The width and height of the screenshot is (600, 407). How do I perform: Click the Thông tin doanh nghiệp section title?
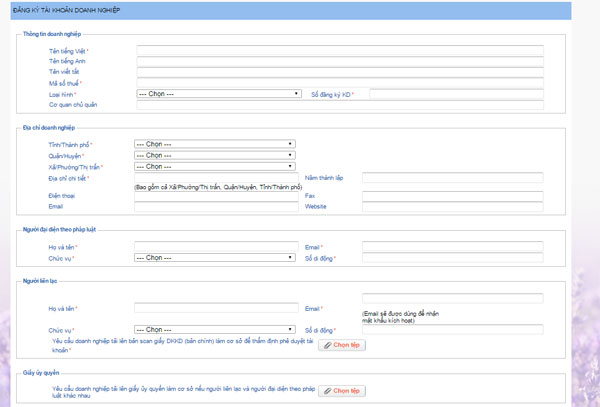(x=52, y=34)
